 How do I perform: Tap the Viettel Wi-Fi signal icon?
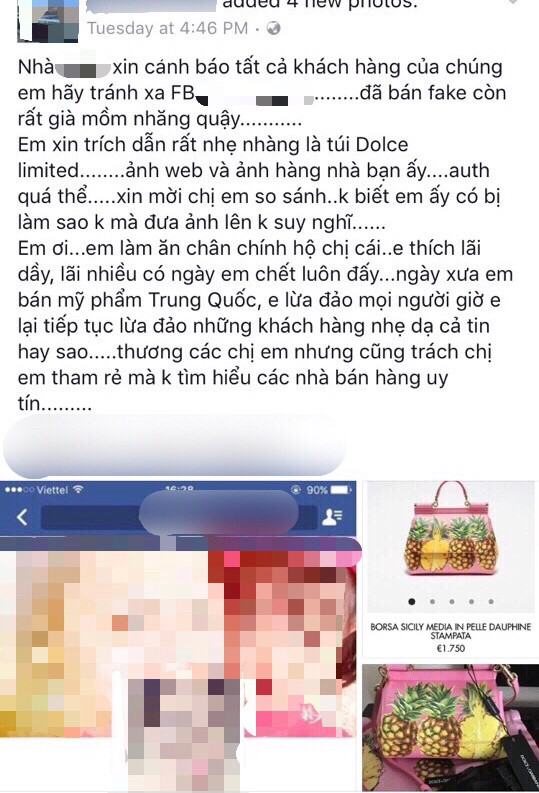pyautogui.click(x=78, y=489)
